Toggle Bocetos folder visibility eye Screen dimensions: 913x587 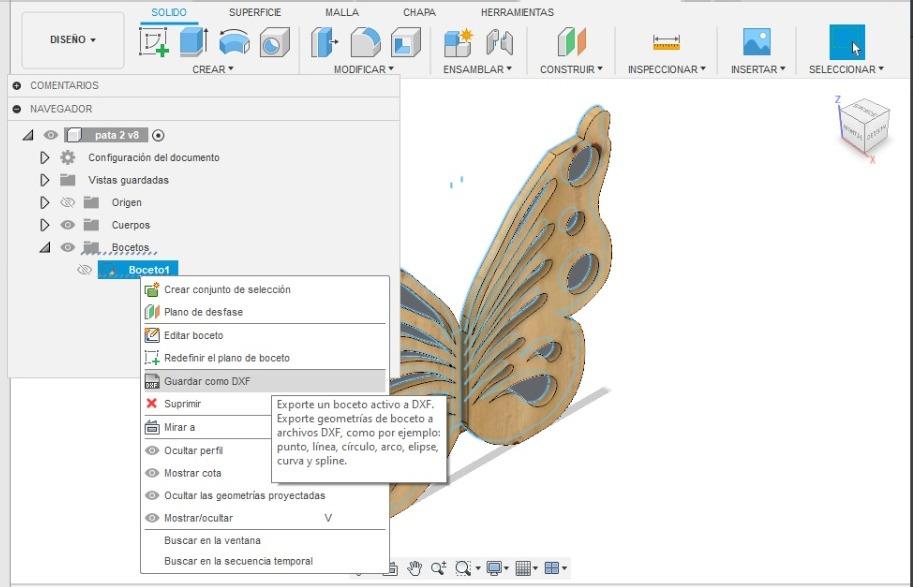coord(68,247)
